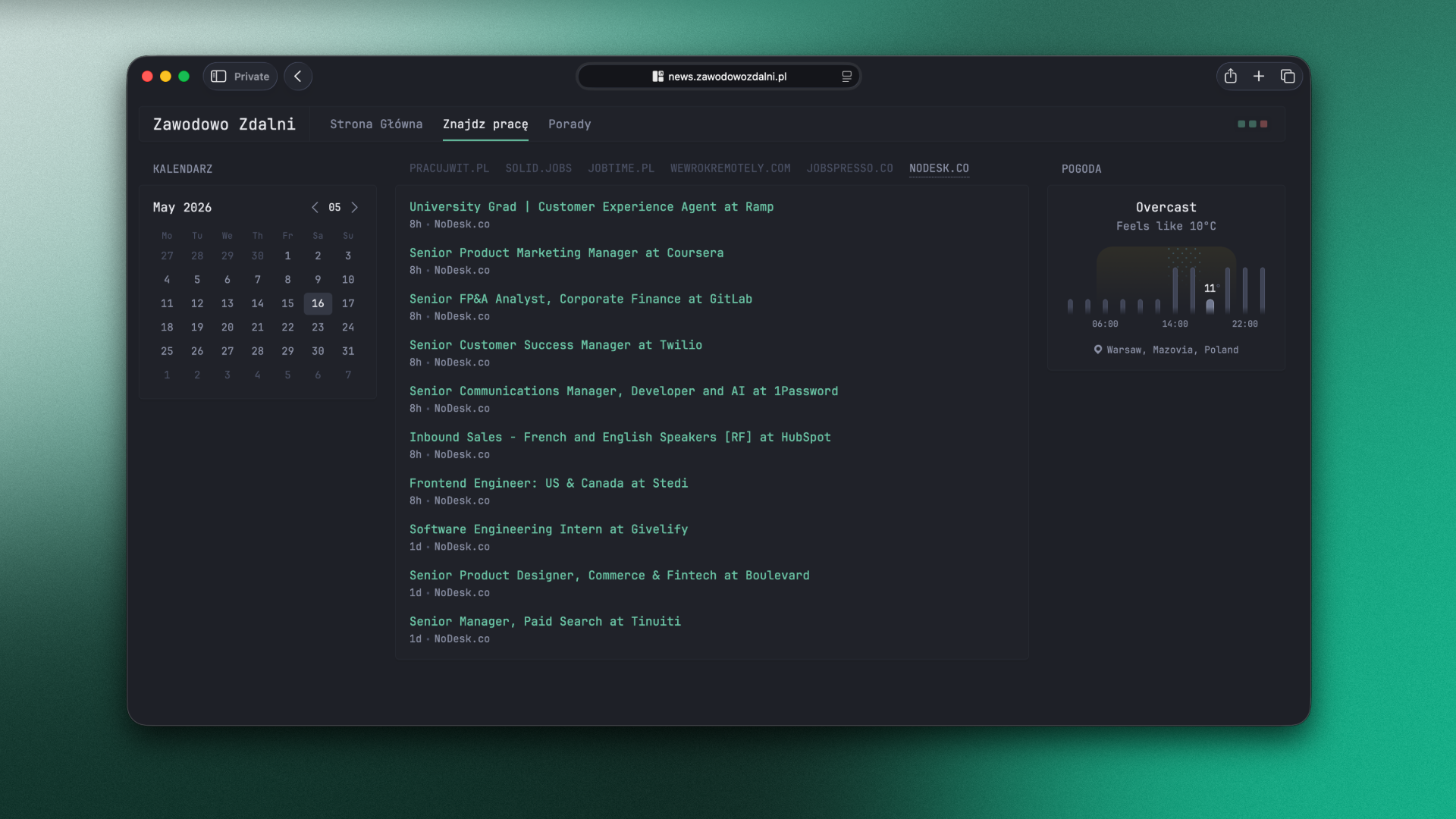Open the share sheet icon
This screenshot has height=819, width=1456.
(x=1231, y=77)
